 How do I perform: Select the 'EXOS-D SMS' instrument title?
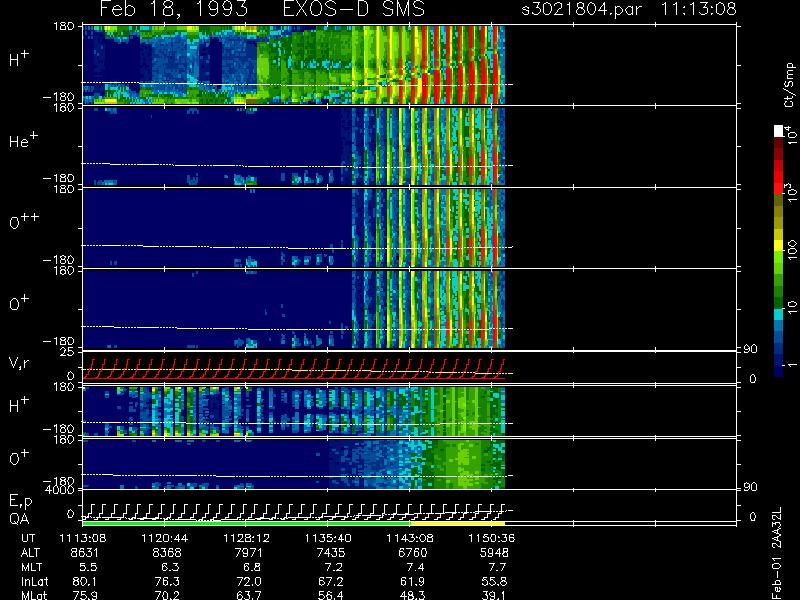coord(354,9)
